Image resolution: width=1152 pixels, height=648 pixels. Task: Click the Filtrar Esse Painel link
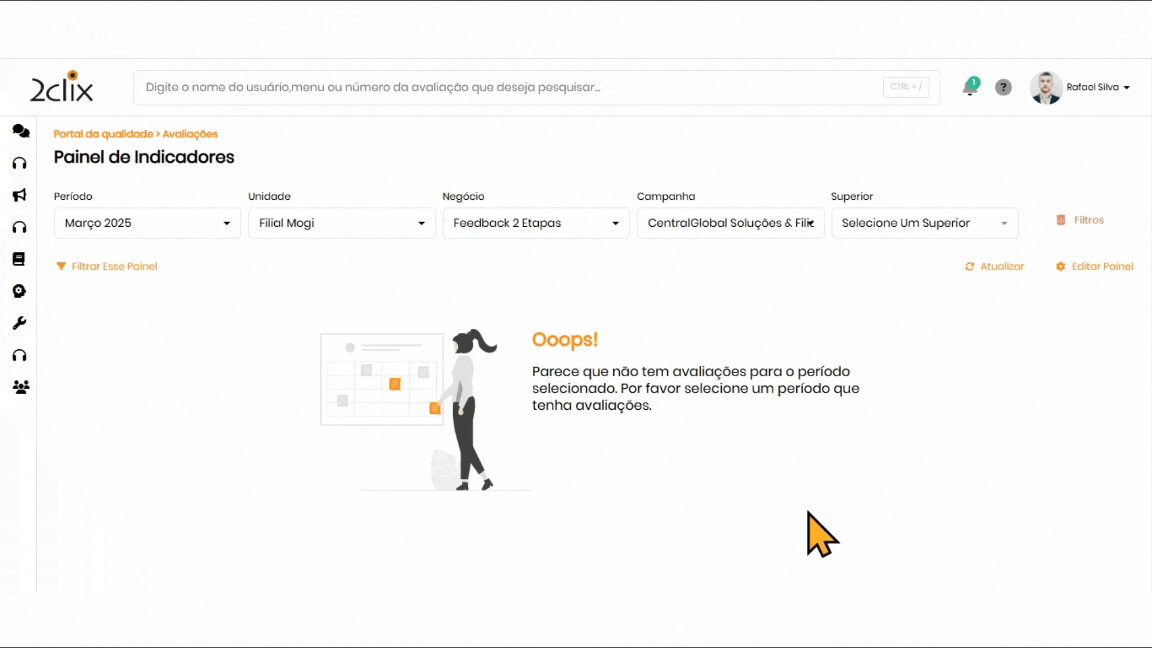[107, 267]
